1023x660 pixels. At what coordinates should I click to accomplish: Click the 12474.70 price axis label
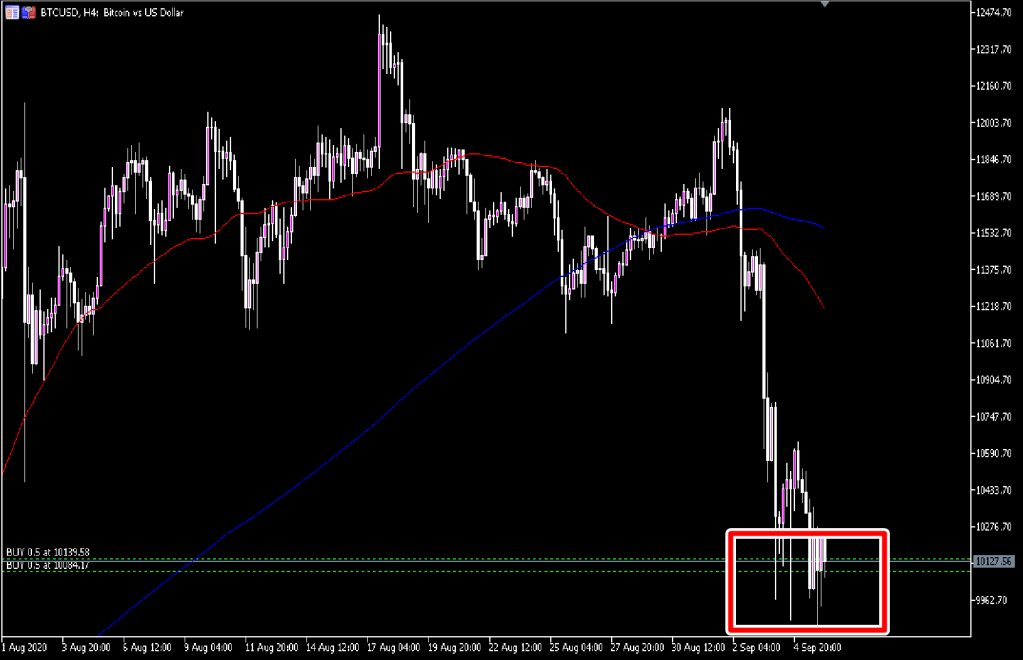[x=996, y=13]
